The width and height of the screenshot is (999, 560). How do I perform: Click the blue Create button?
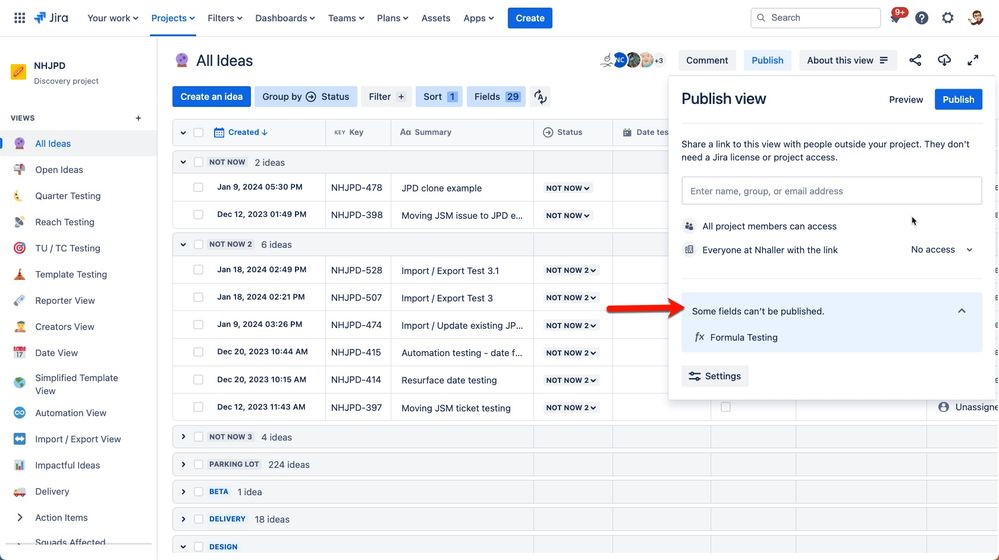pyautogui.click(x=530, y=18)
